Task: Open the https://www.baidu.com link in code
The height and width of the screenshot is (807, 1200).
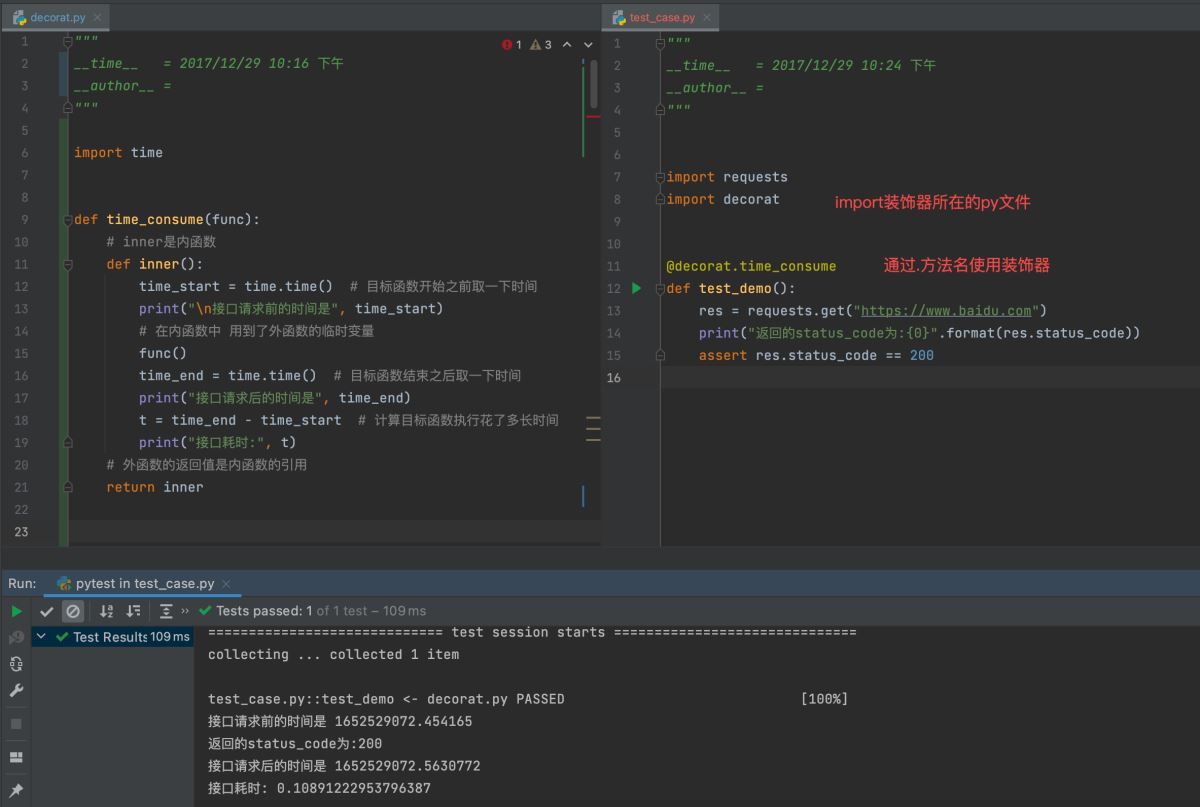Action: pos(945,311)
